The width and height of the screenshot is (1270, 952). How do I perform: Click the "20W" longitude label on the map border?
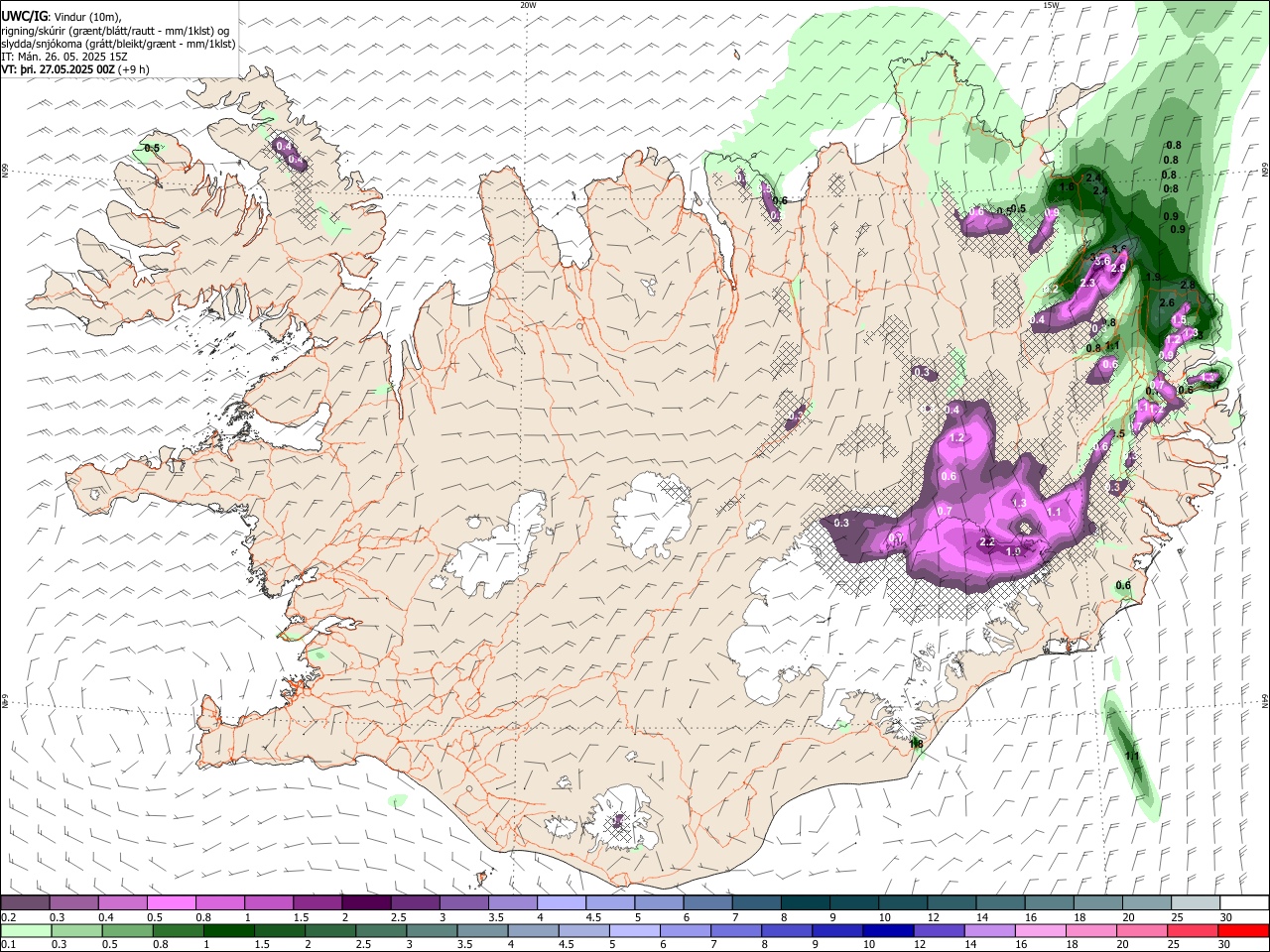click(x=528, y=5)
